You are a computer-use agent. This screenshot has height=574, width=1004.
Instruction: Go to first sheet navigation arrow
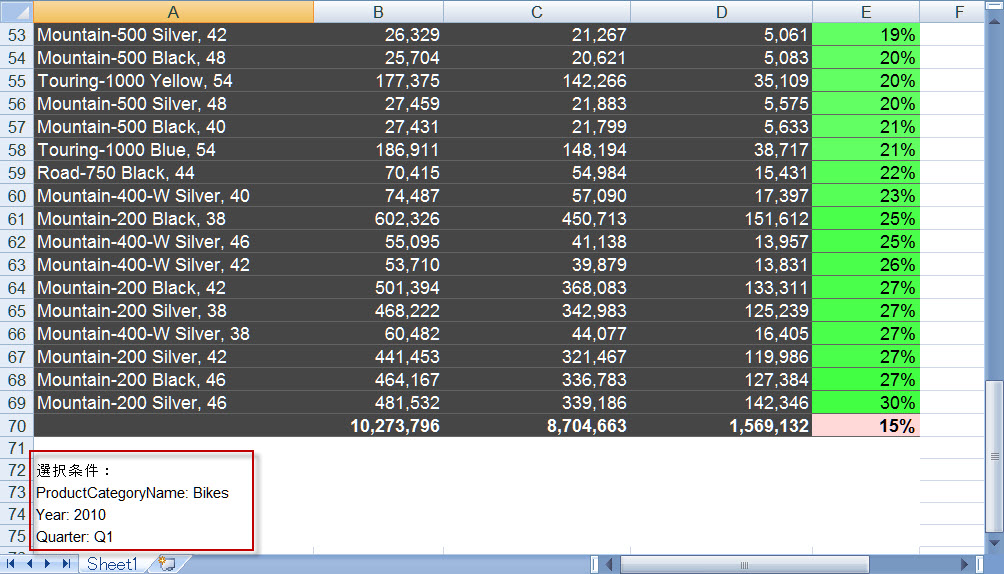pos(10,564)
